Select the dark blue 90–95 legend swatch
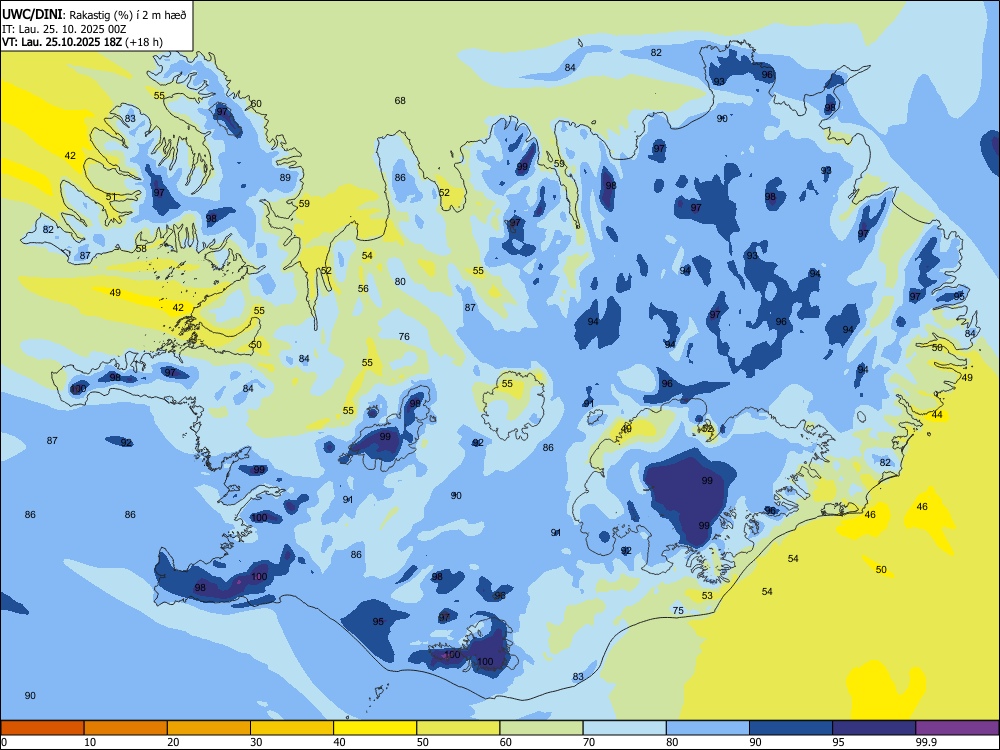The width and height of the screenshot is (1000, 750). [791, 728]
